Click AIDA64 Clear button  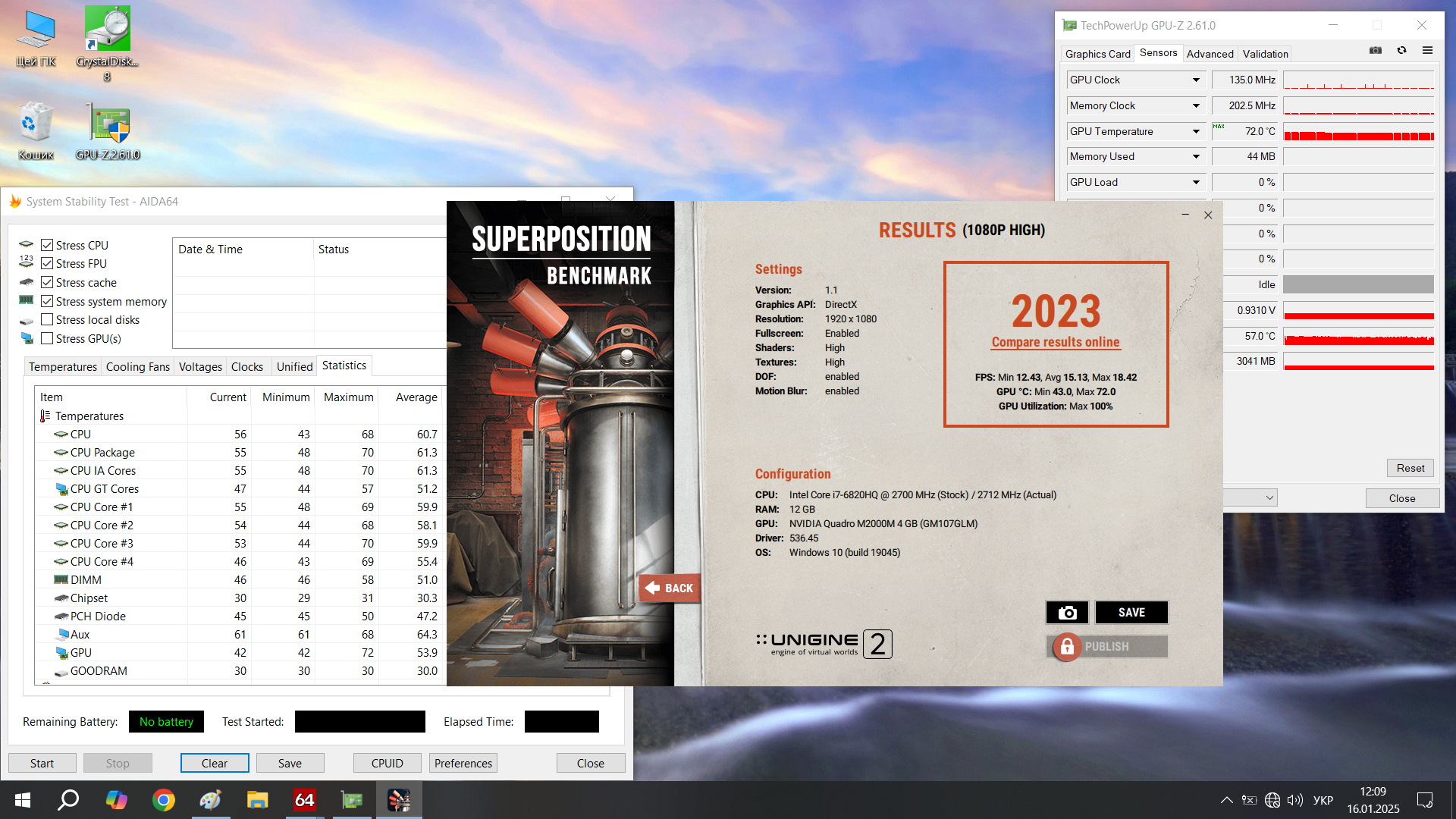coord(215,763)
